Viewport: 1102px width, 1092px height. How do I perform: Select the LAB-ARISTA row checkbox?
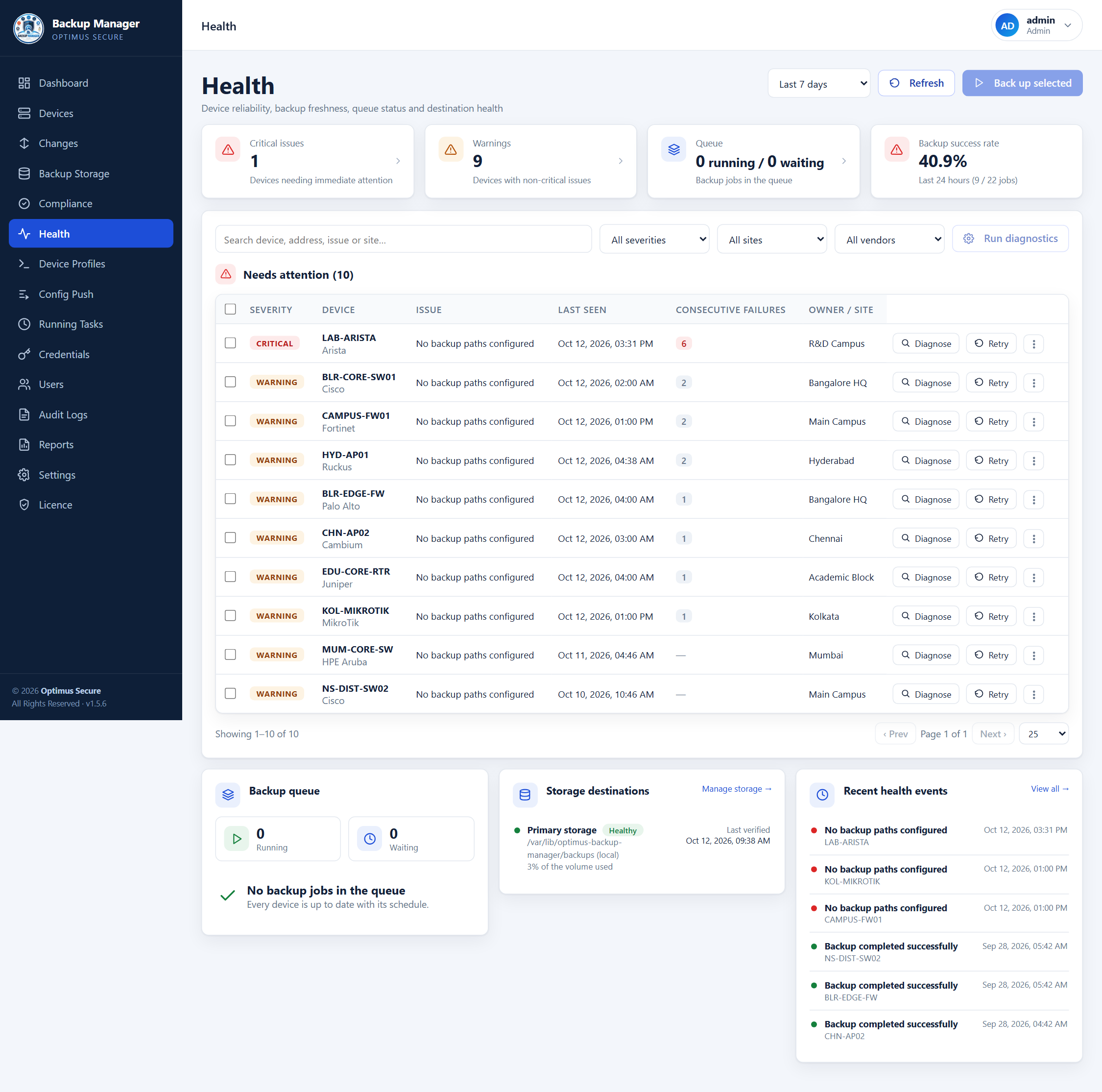point(230,343)
